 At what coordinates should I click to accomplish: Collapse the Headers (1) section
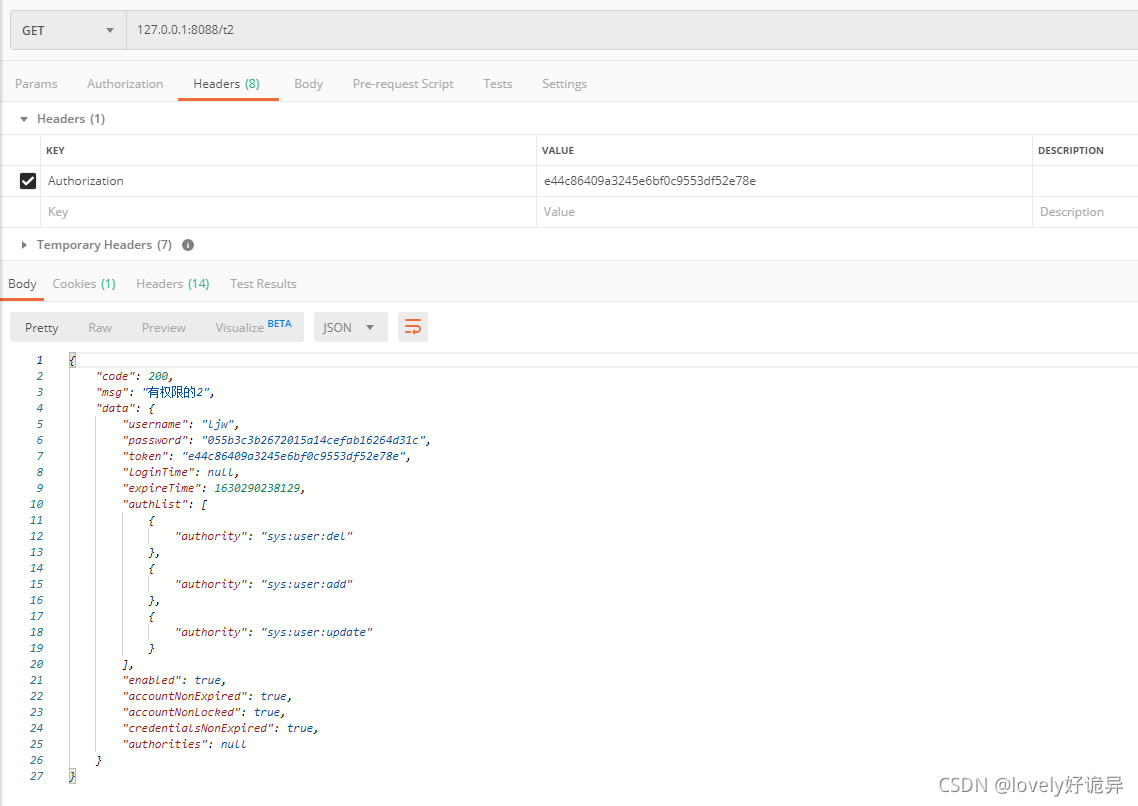click(24, 119)
